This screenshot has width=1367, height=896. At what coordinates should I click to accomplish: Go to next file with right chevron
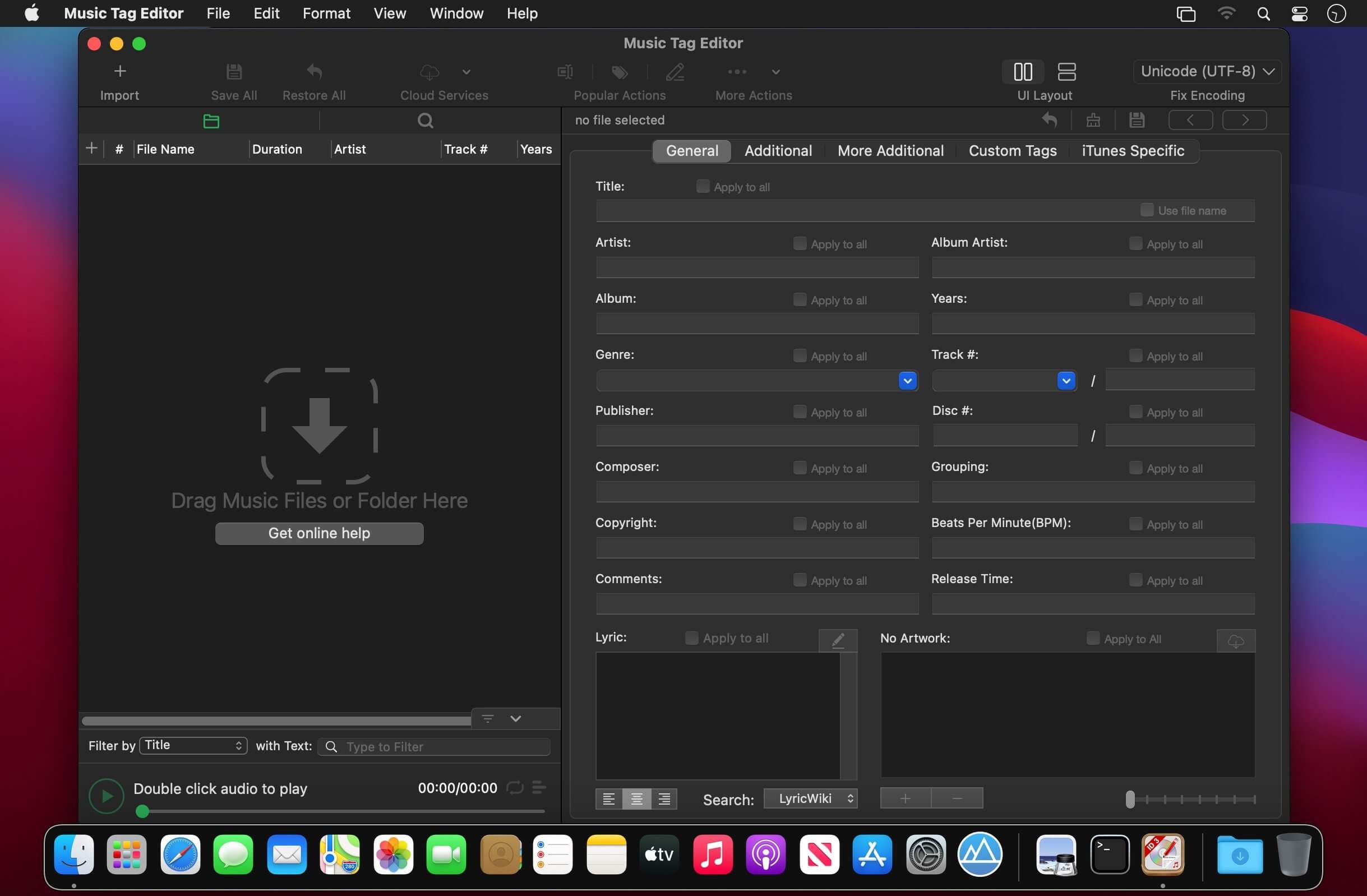click(1244, 120)
